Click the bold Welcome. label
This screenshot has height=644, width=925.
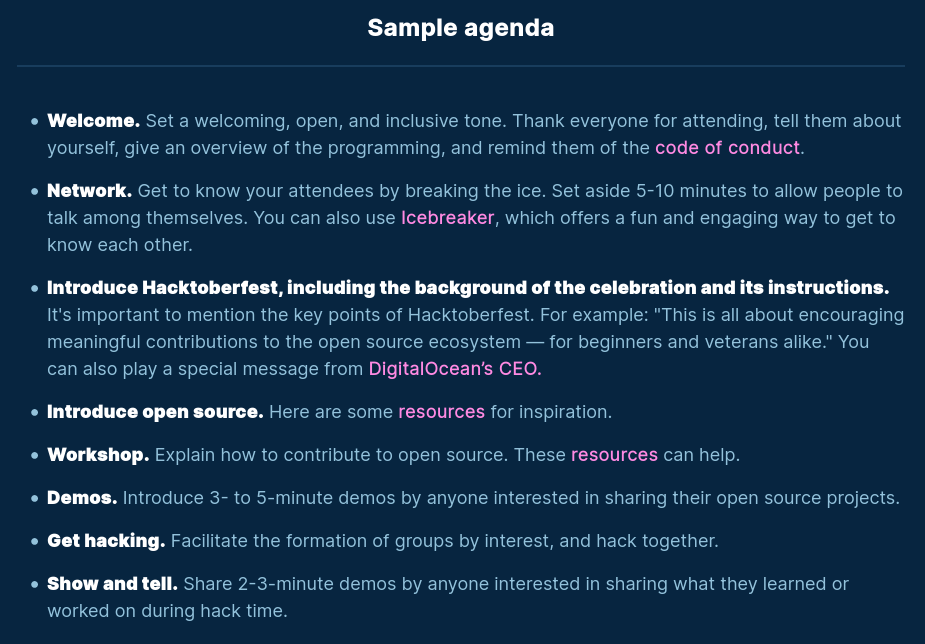[x=94, y=120]
